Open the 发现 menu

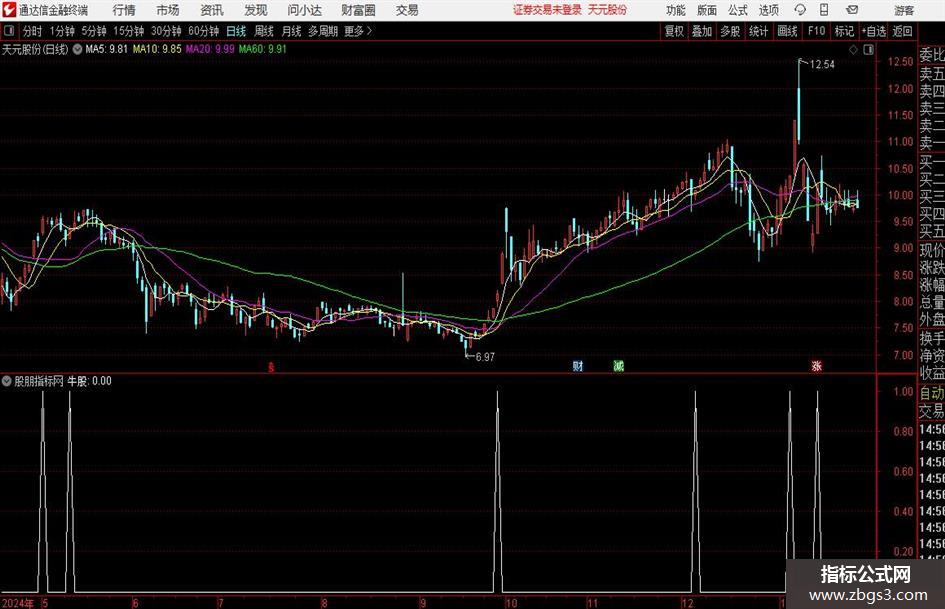click(x=256, y=10)
